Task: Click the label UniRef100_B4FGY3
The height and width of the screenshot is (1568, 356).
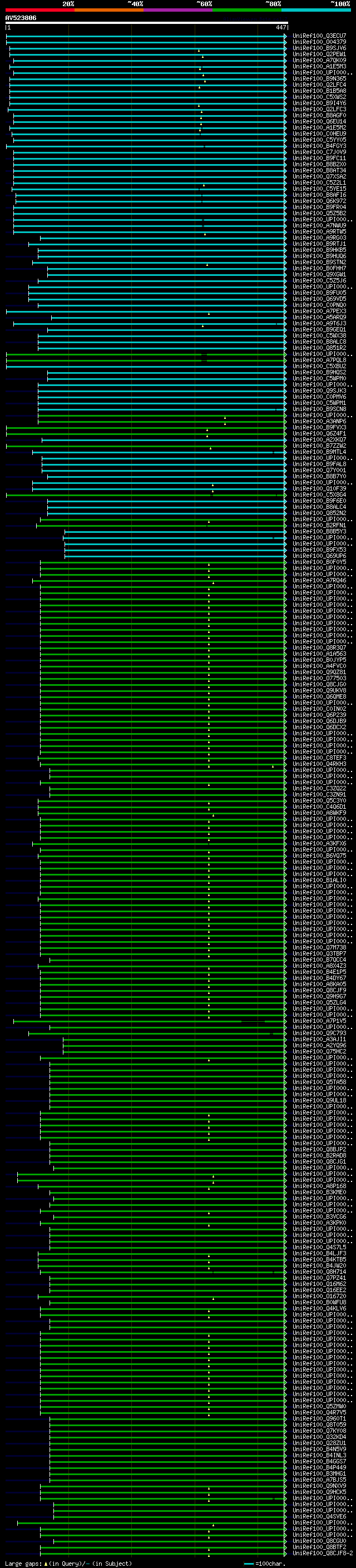Action: [319, 146]
